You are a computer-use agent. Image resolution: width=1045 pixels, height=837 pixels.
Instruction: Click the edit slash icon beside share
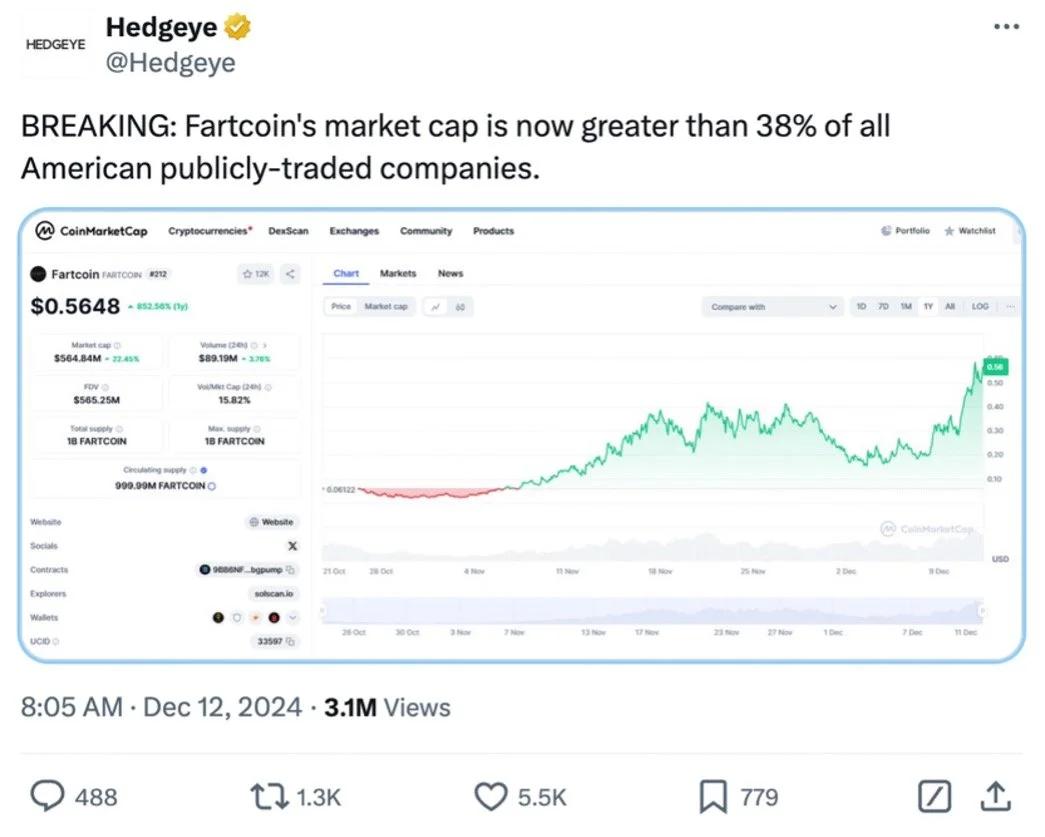pos(933,796)
